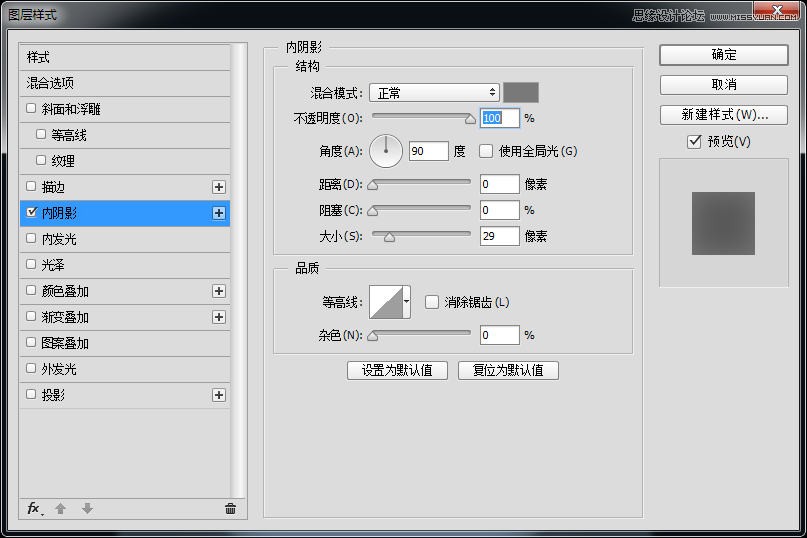Enable 斜面和浮雕 checkbox

pos(31,108)
